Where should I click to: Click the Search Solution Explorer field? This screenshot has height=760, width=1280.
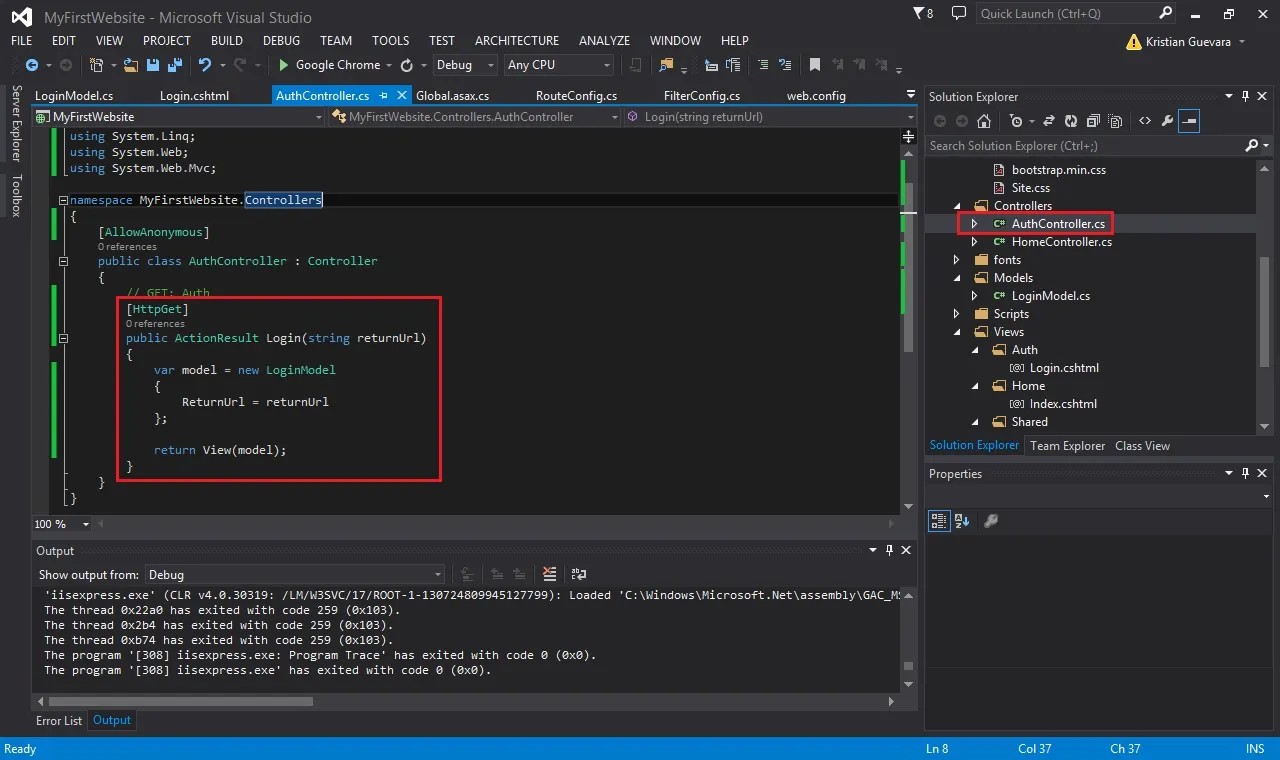[1086, 146]
